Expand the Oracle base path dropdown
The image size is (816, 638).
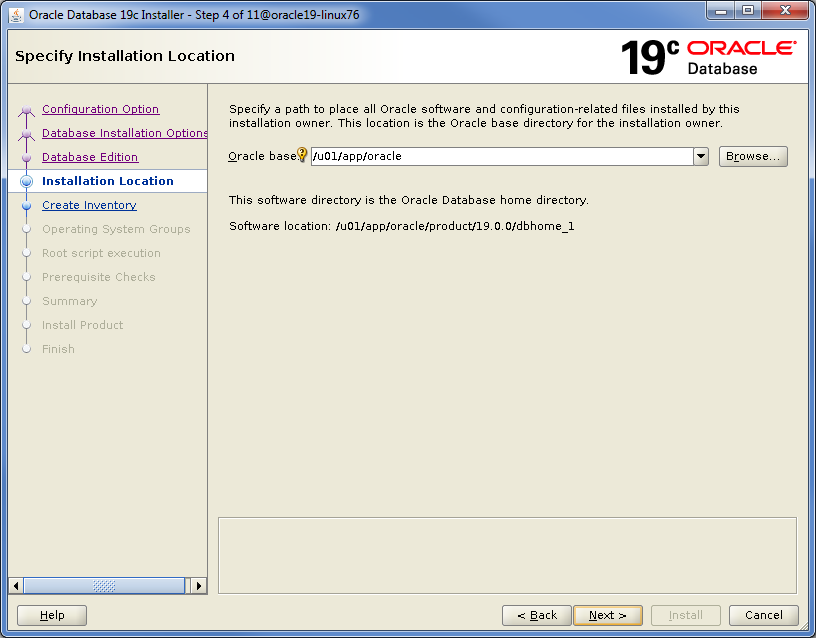700,156
